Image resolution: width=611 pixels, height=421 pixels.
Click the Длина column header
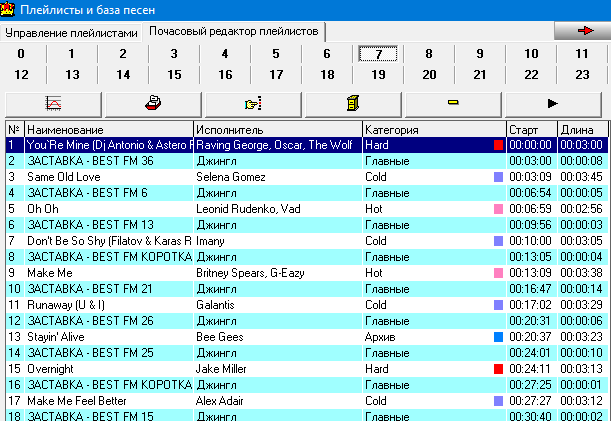pos(583,129)
